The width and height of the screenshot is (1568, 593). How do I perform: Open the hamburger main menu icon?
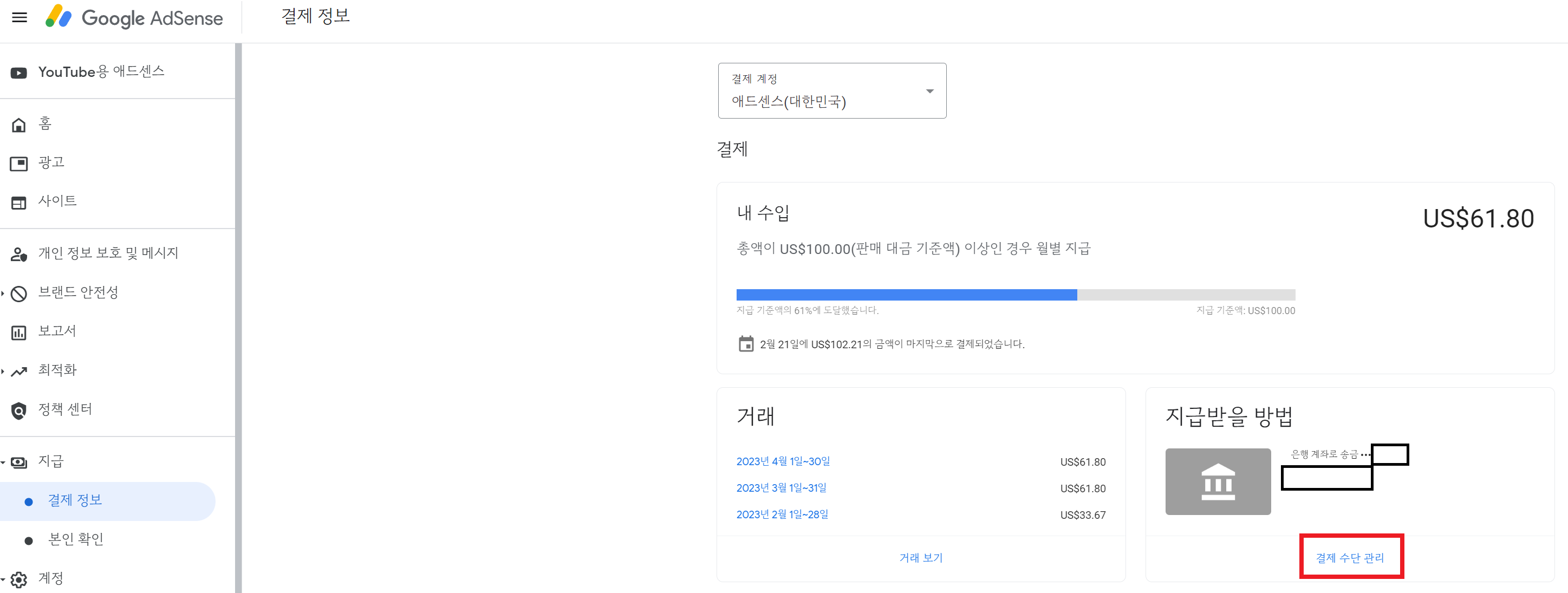(x=19, y=17)
